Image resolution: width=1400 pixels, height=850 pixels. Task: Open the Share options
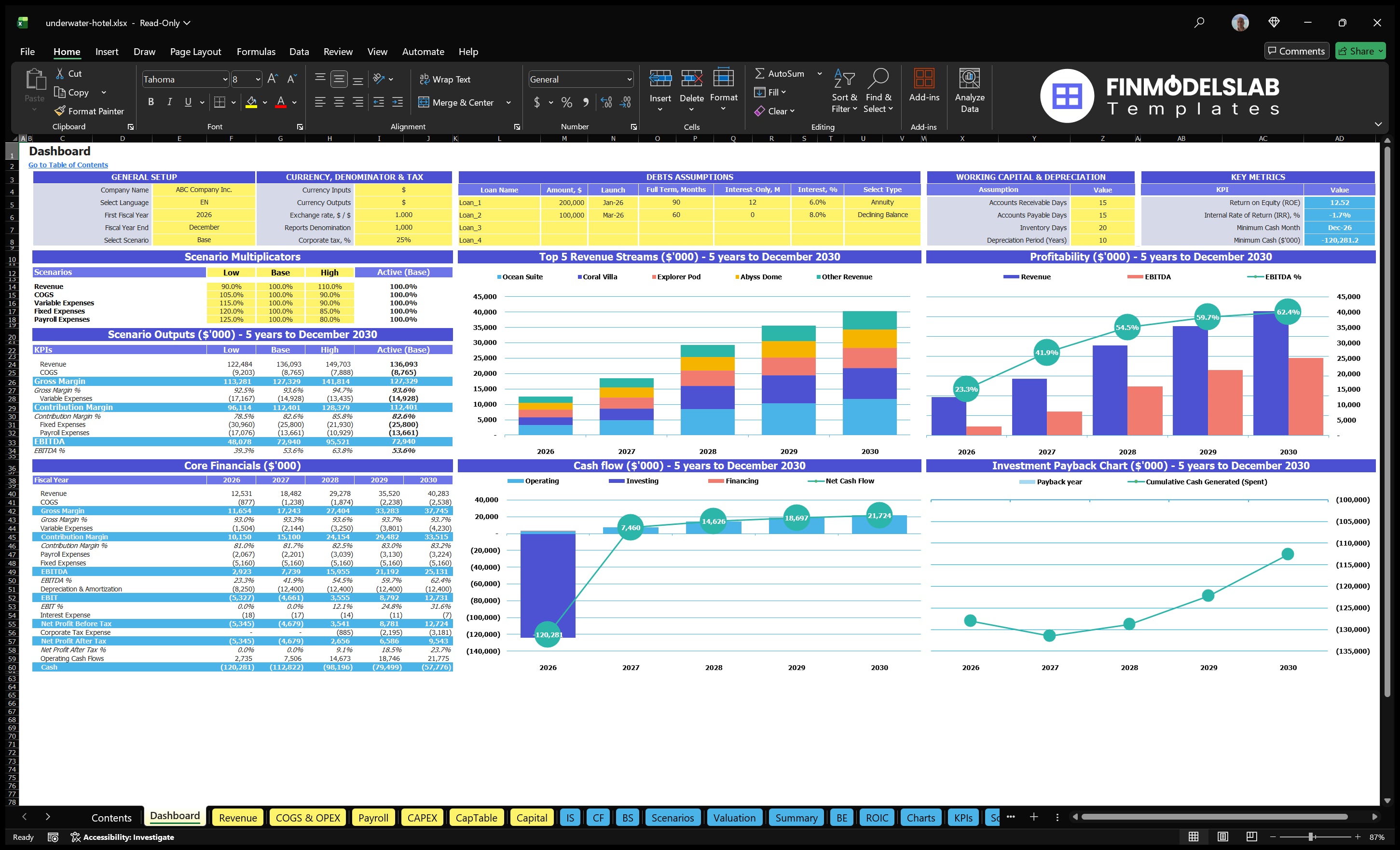pos(1360,51)
